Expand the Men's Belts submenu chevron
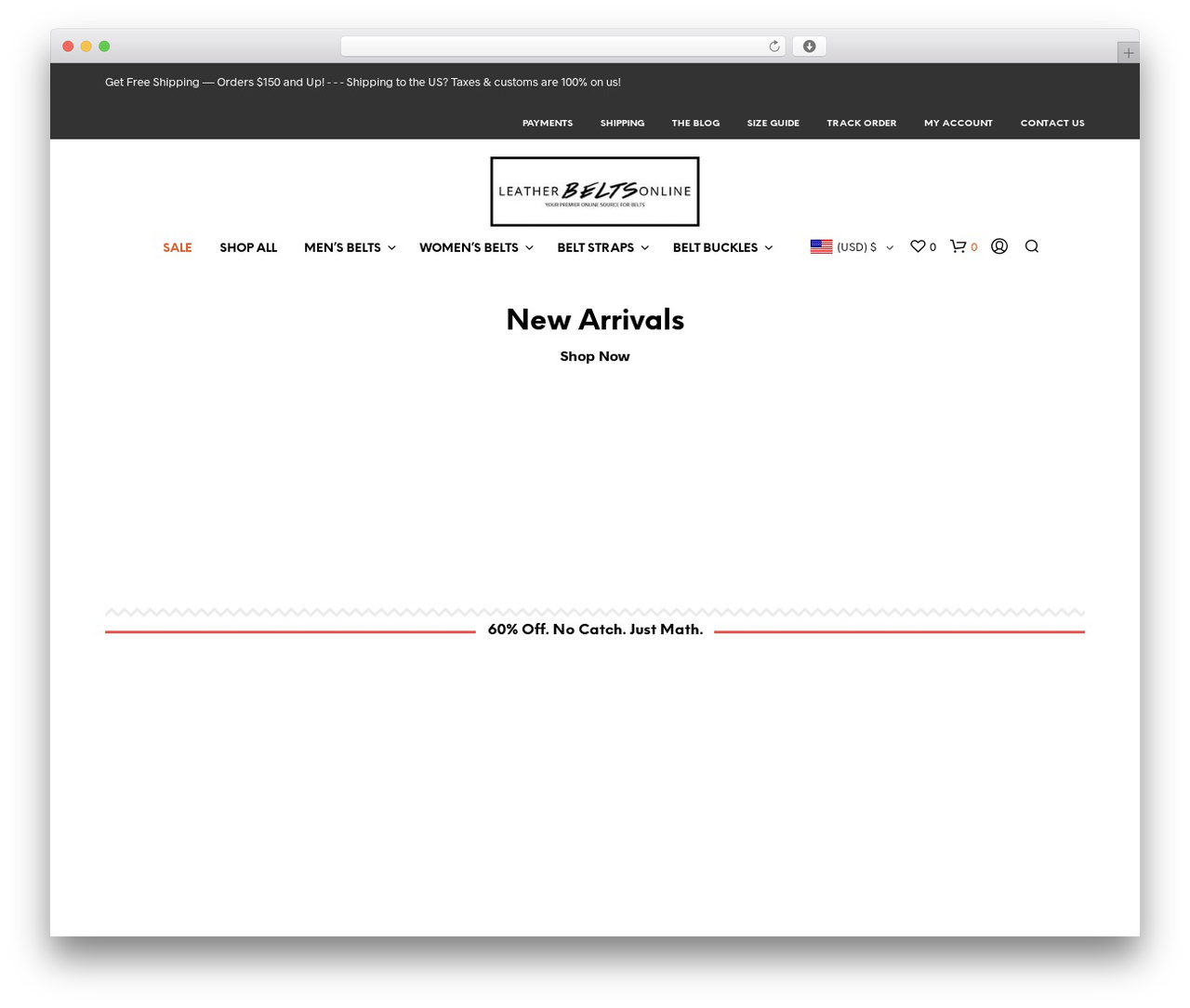This screenshot has width=1190, height=1008. pos(392,248)
